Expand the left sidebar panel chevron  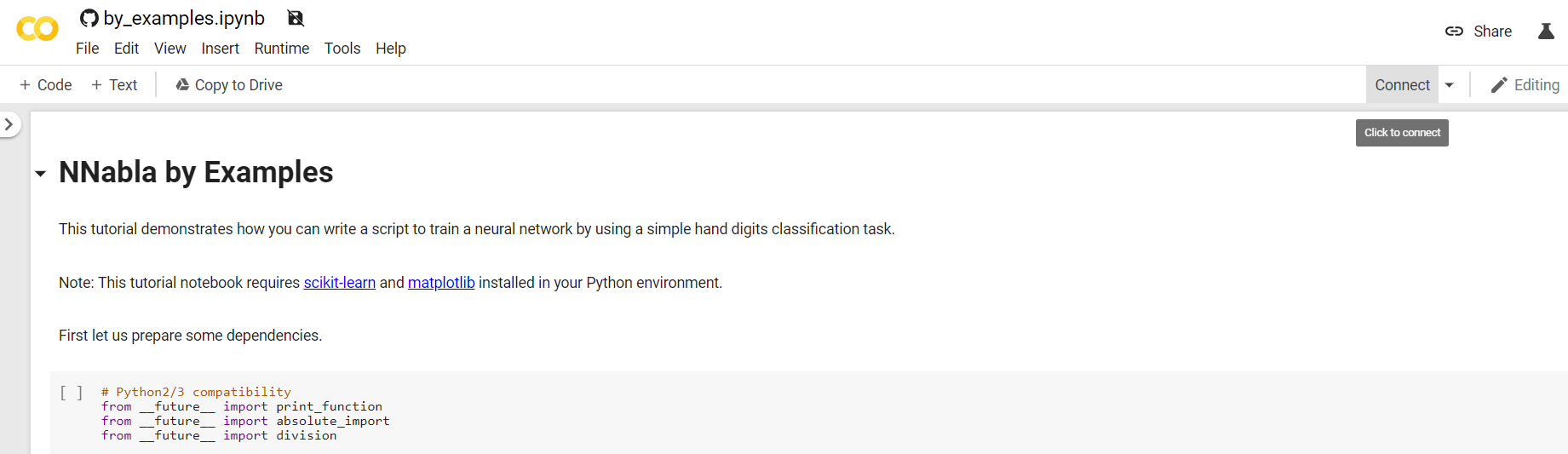click(x=9, y=124)
